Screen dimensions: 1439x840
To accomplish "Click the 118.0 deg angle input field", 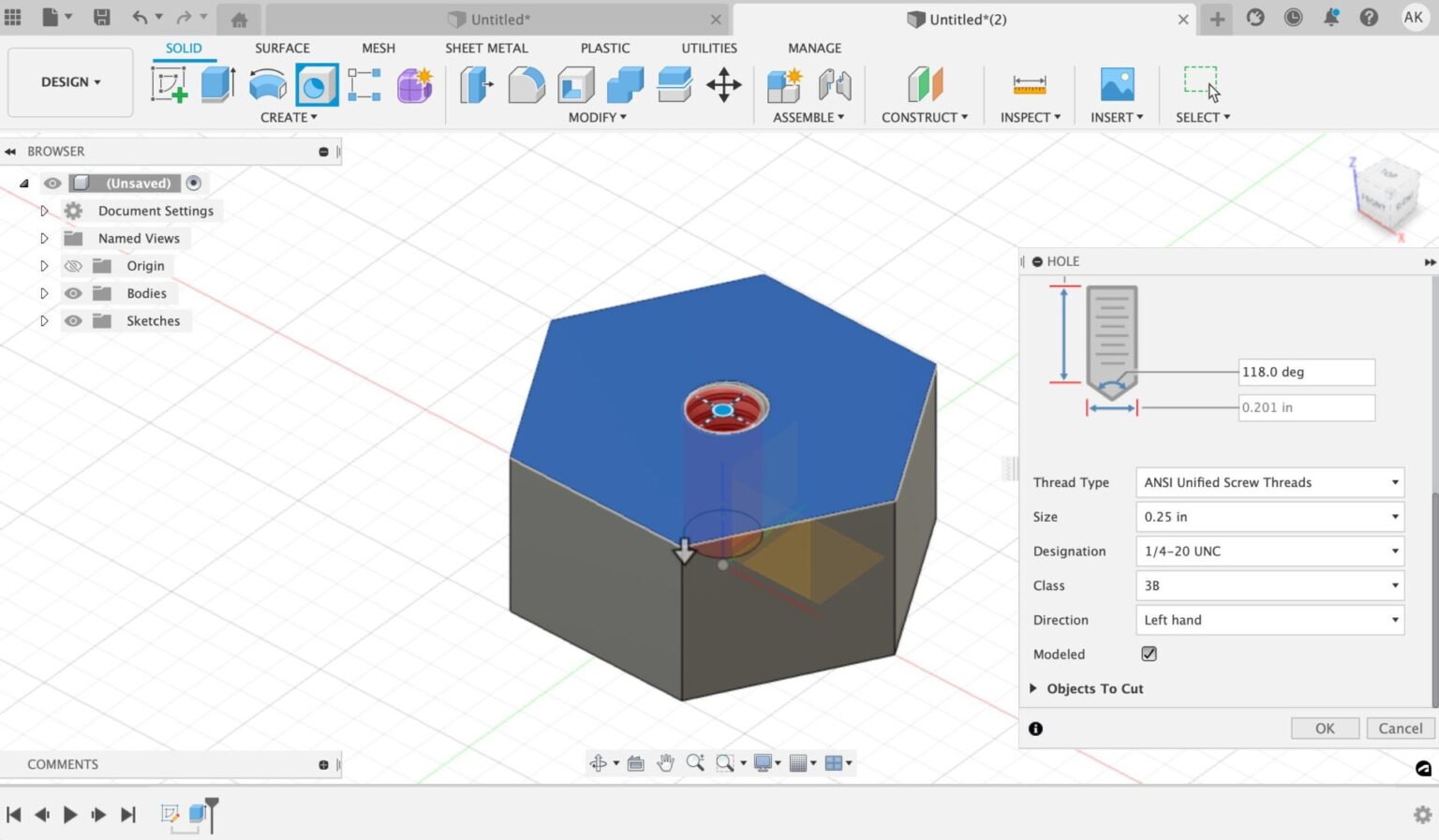I will (x=1305, y=372).
